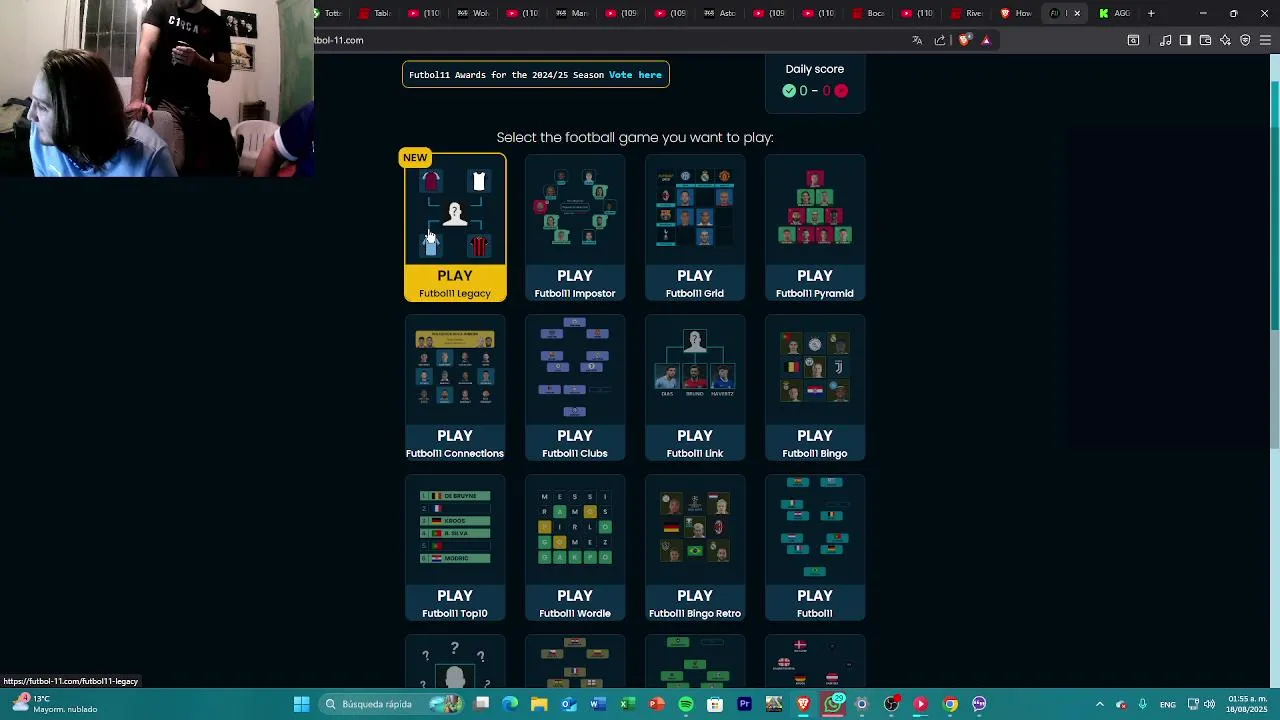Switch to the Wol browser tab
The height and width of the screenshot is (720, 1280).
pos(474,13)
